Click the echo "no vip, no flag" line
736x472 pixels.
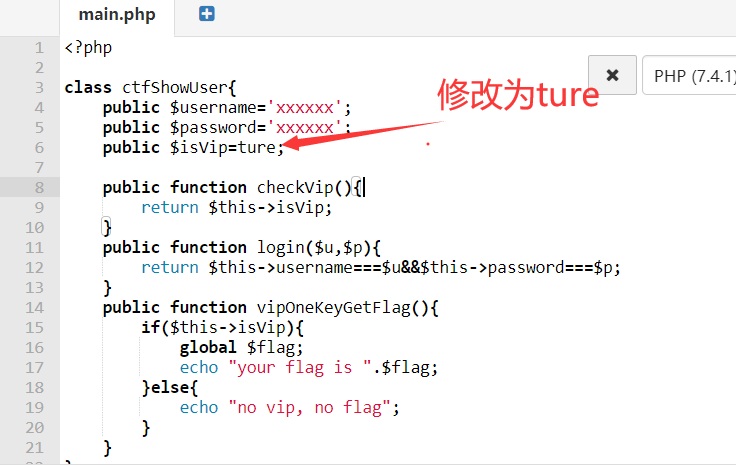(289, 407)
